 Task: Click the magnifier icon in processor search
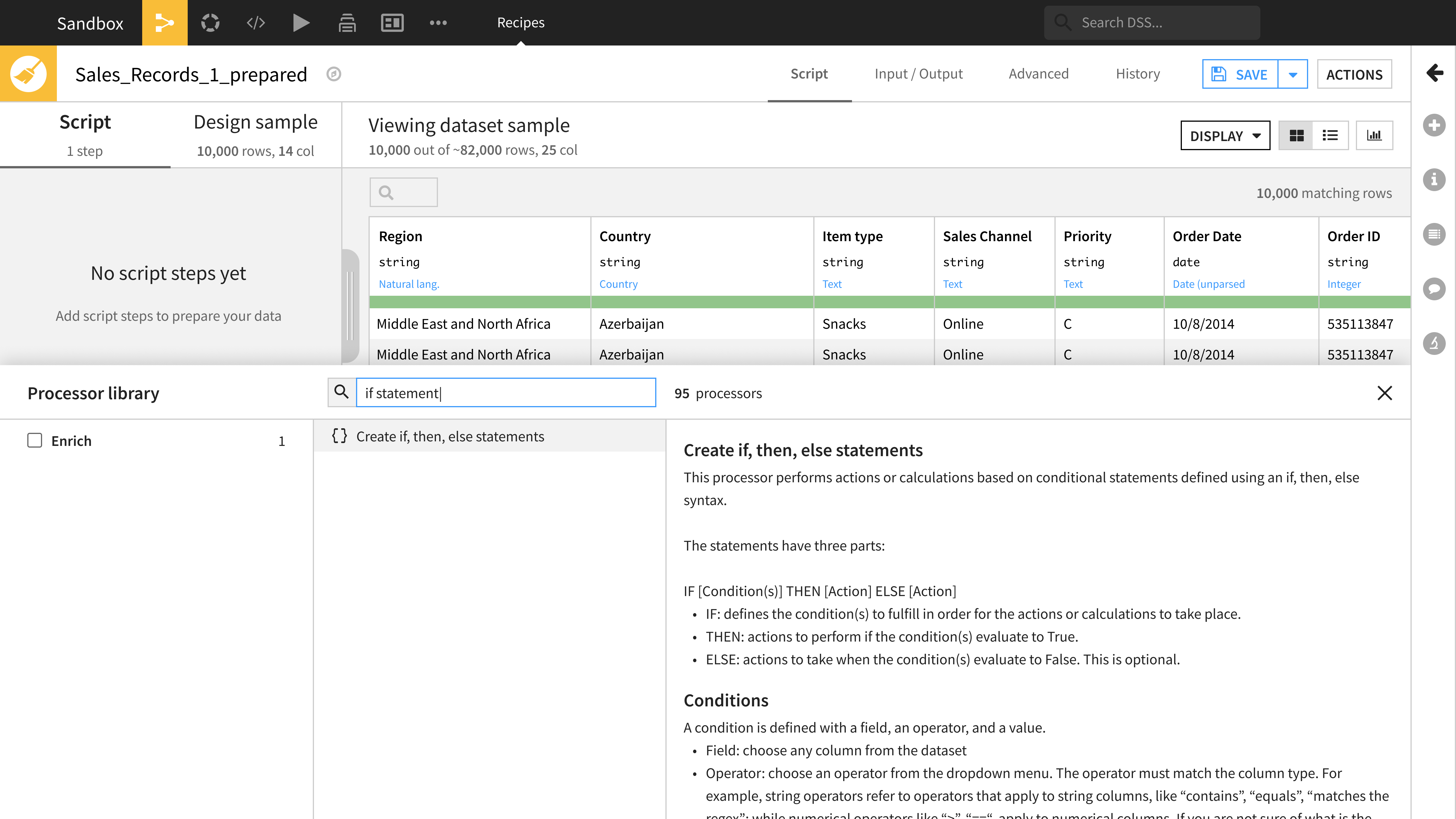pos(341,392)
